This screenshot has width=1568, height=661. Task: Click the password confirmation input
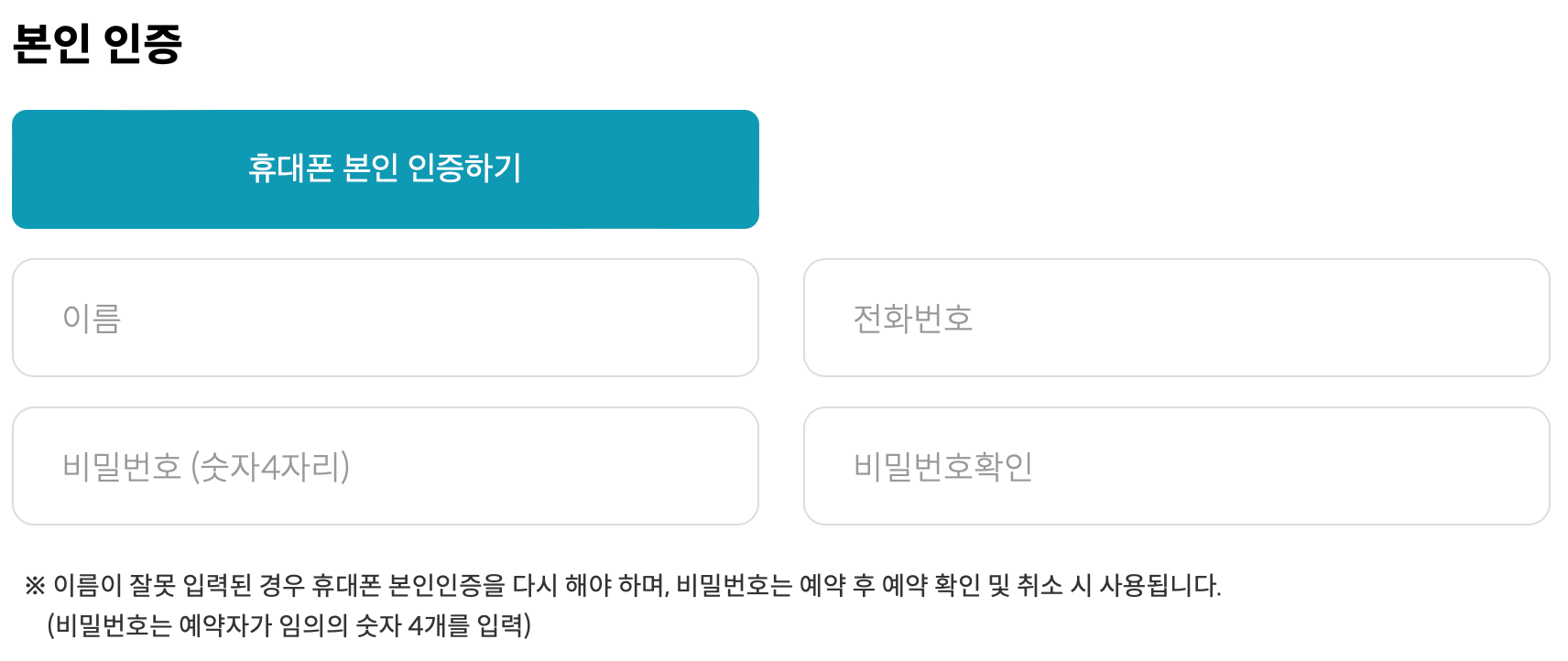pyautogui.click(x=1175, y=466)
